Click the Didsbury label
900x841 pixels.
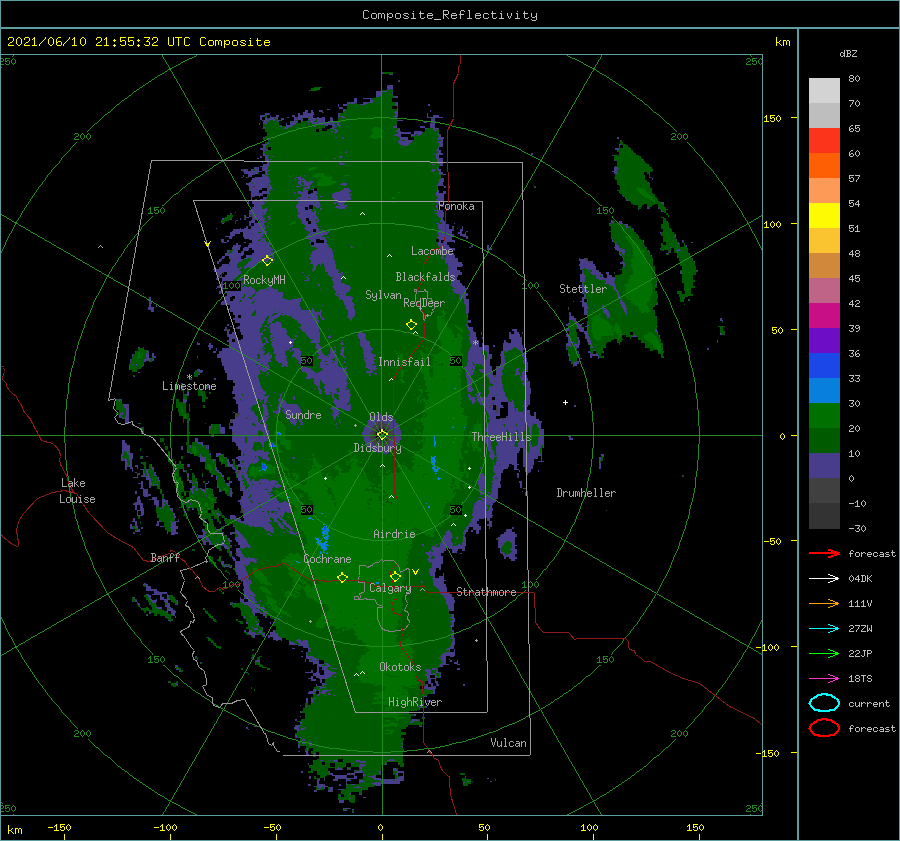click(x=377, y=448)
